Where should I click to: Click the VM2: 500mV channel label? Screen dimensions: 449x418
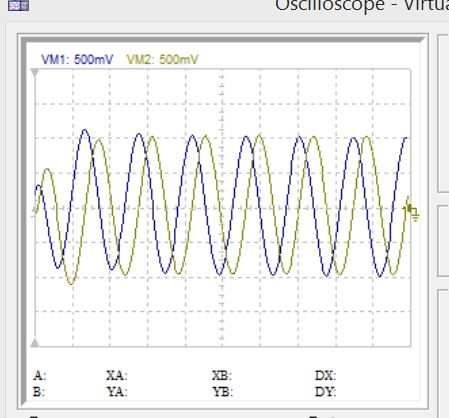162,60
